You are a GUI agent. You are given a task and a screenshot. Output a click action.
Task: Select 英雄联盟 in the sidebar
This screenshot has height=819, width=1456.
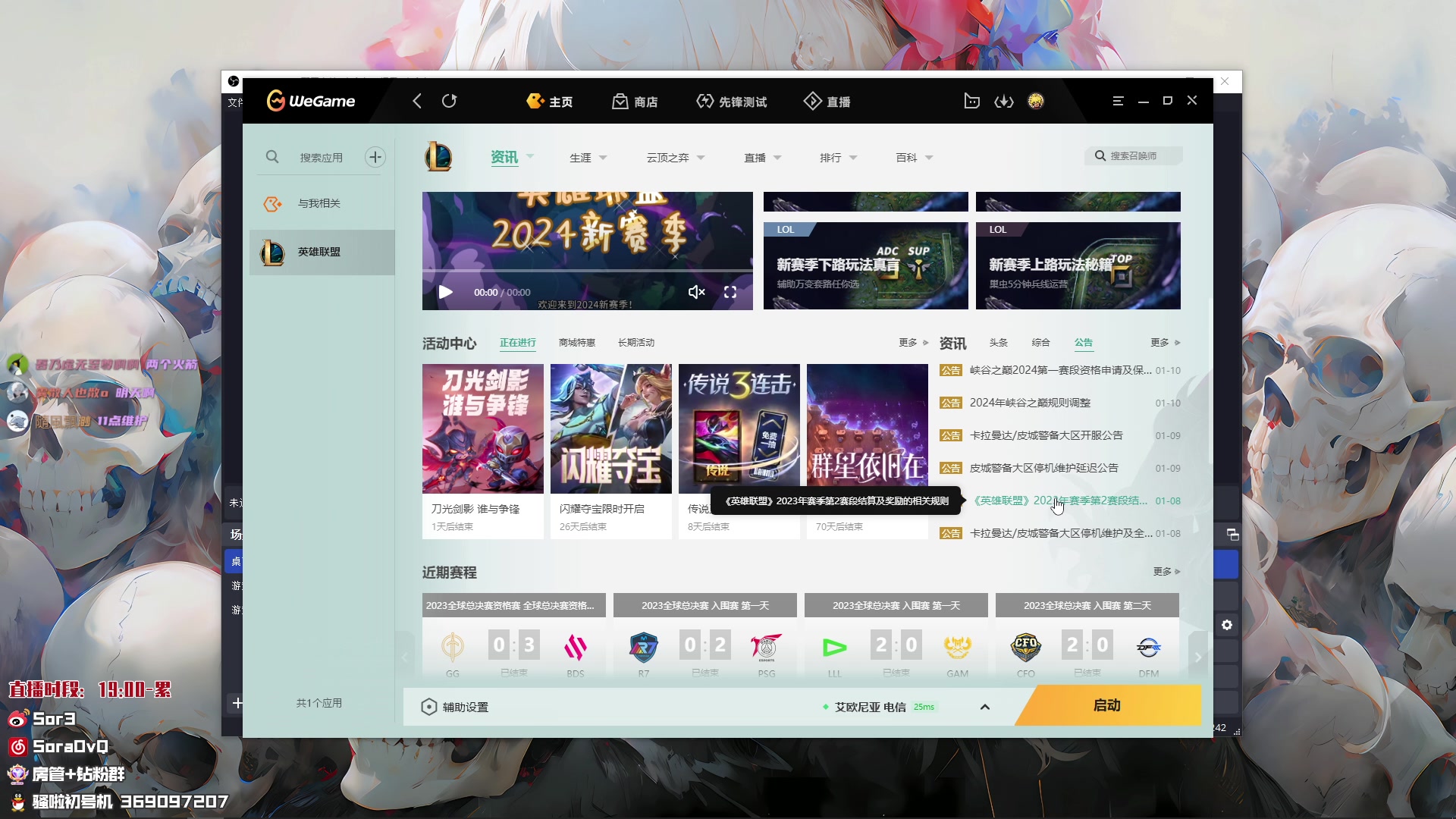[x=322, y=252]
